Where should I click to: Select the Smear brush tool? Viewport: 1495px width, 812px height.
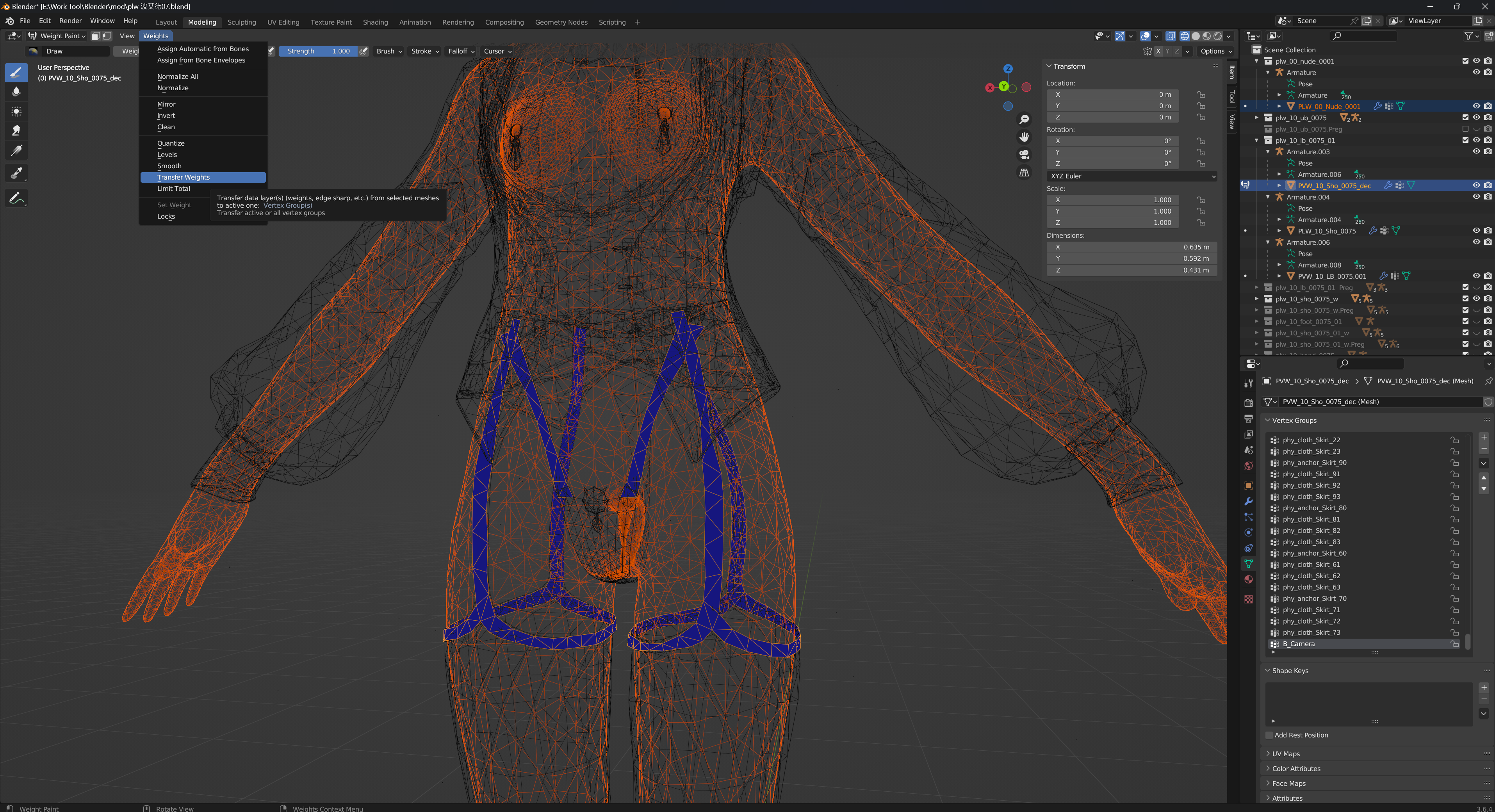point(16,131)
